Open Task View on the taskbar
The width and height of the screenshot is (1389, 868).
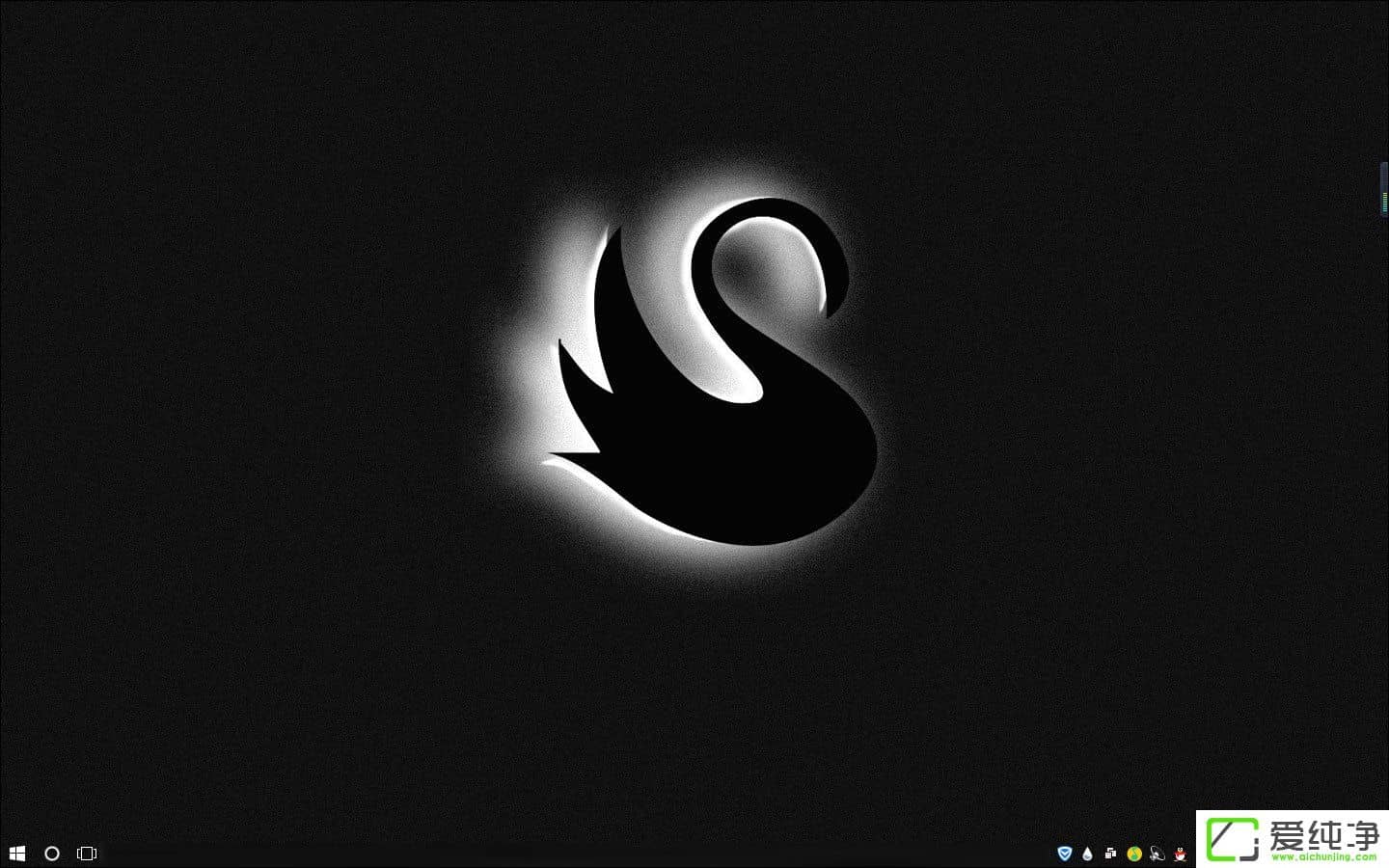(x=87, y=854)
